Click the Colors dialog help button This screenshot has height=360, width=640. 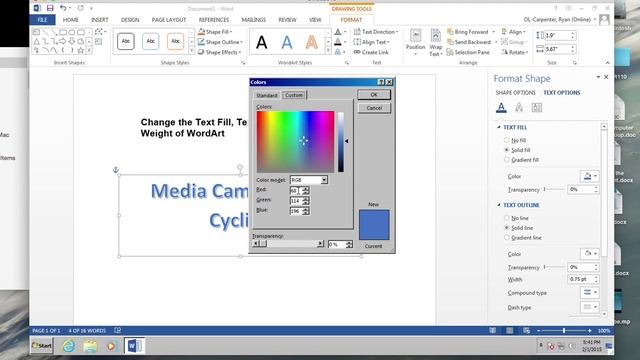click(381, 82)
